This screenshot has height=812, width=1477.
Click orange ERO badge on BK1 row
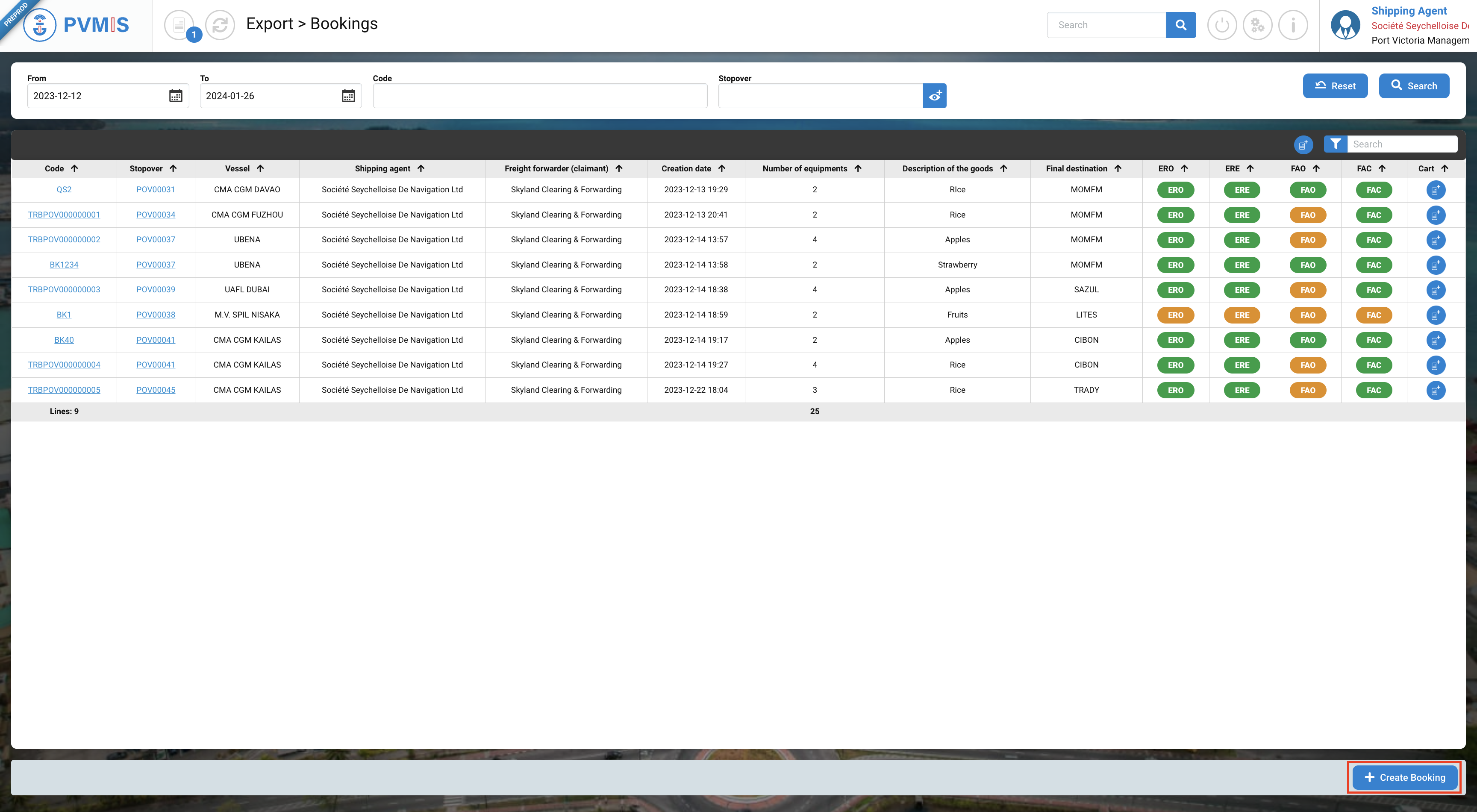coord(1175,315)
